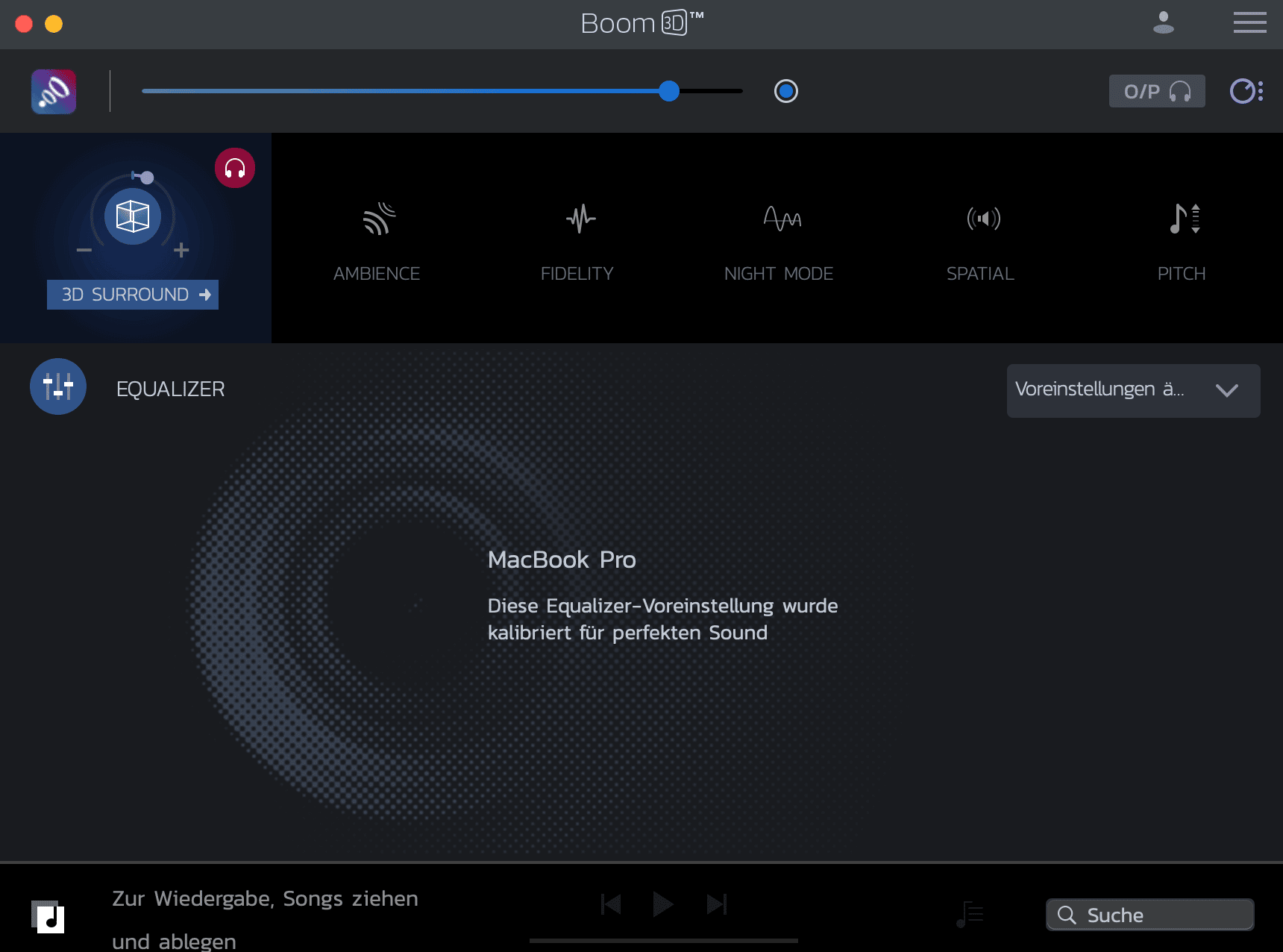Select the SPATIAL label
Screen dimensions: 1283x952
pyautogui.click(x=980, y=274)
